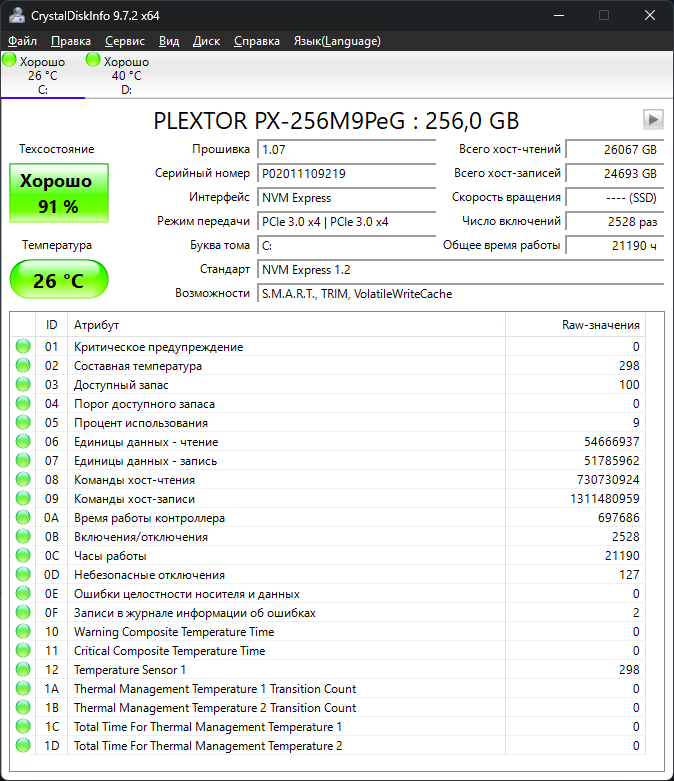The height and width of the screenshot is (781, 674).
Task: Select the attribute text Процент использования
Action: pyautogui.click(x=141, y=423)
